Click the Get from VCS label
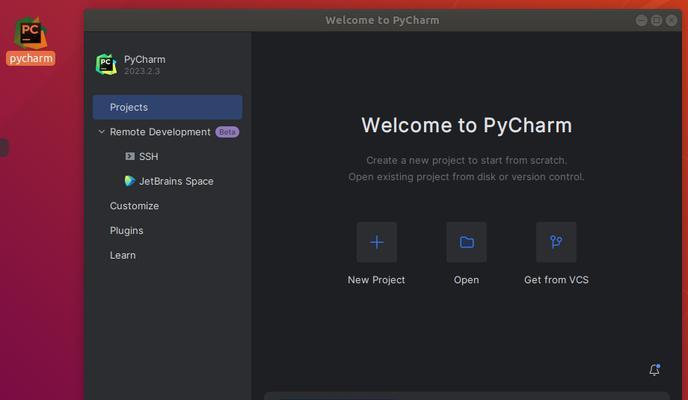Viewport: 688px width, 400px height. click(x=556, y=280)
